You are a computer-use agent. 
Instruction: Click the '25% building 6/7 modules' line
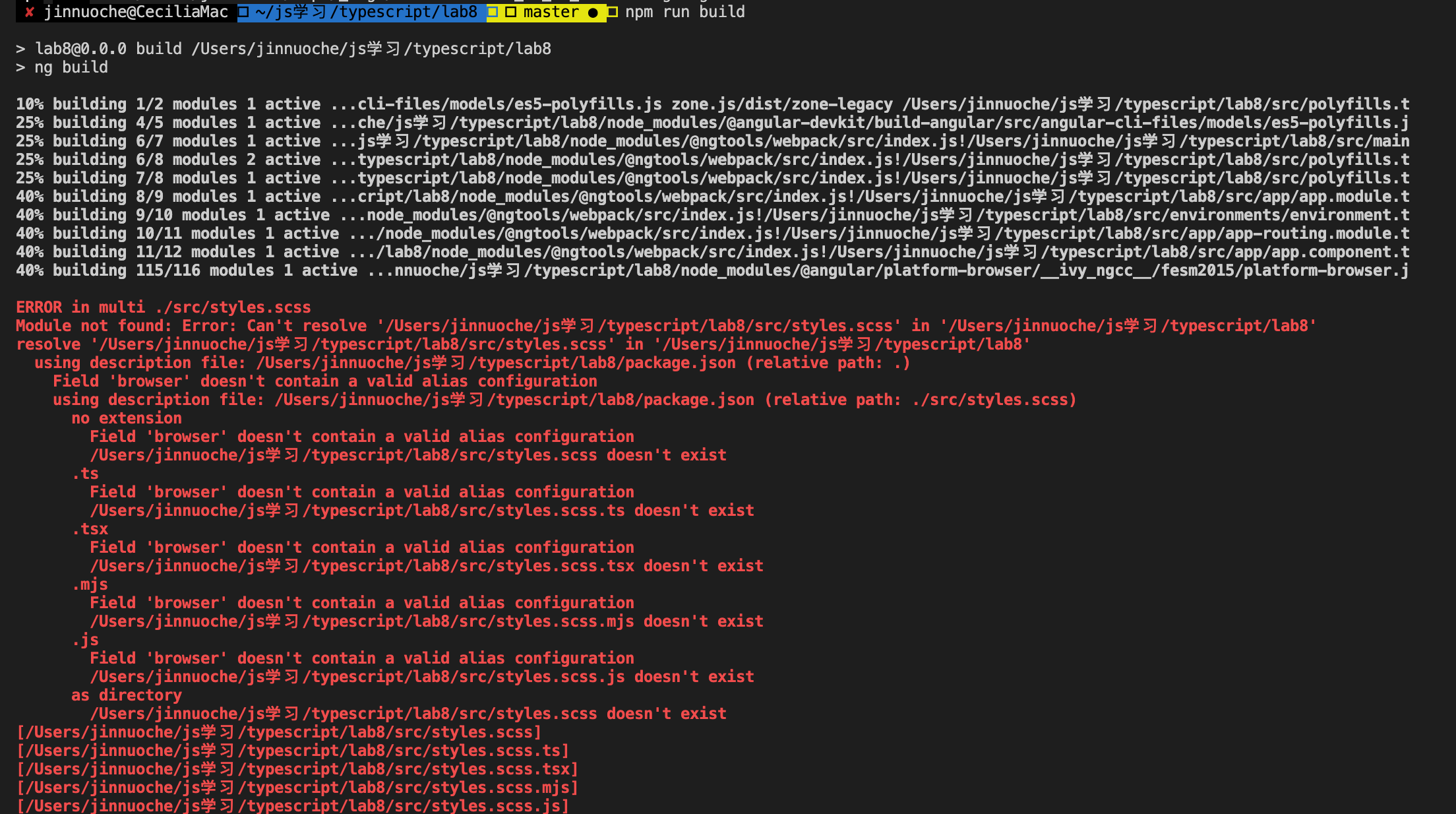[x=713, y=141]
